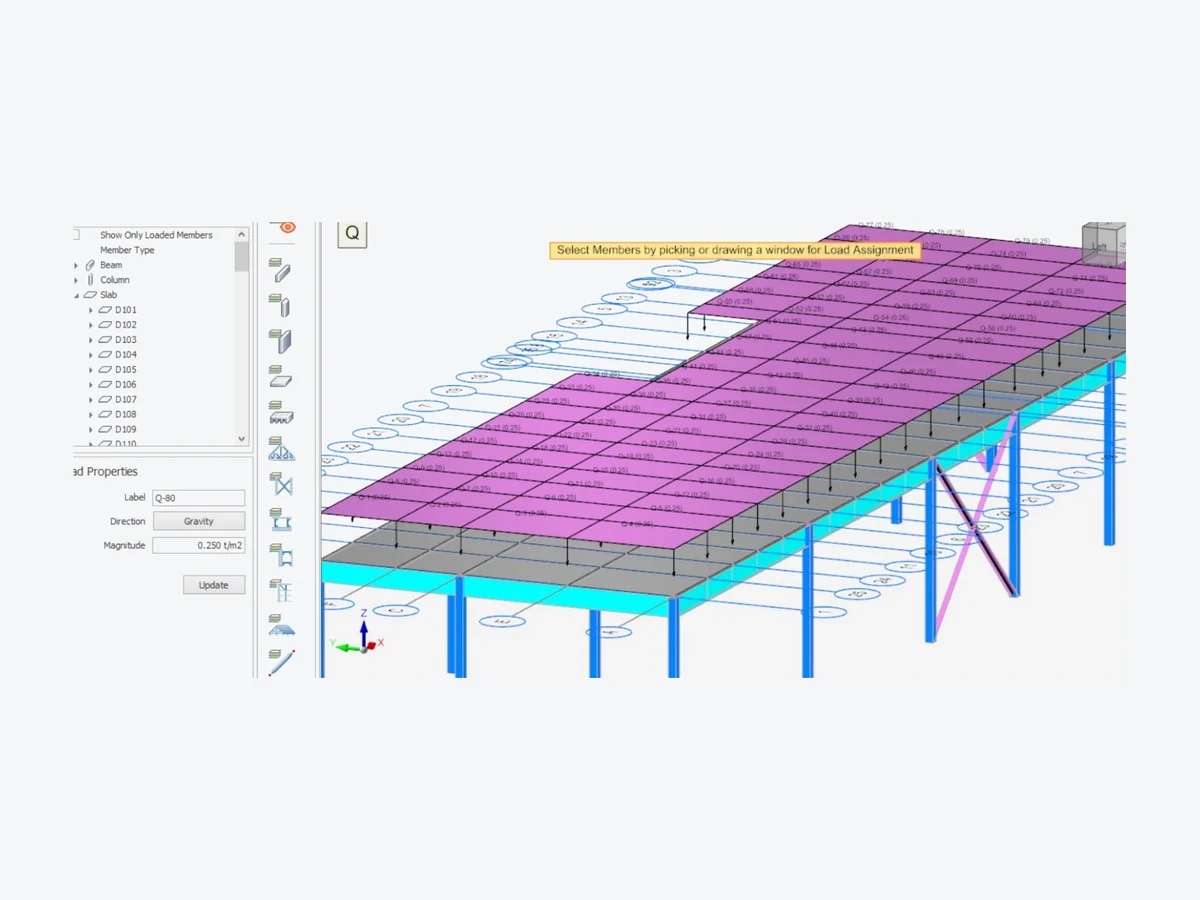Select the truss load tool icon
Image resolution: width=1200 pixels, height=900 pixels.
coord(281,448)
